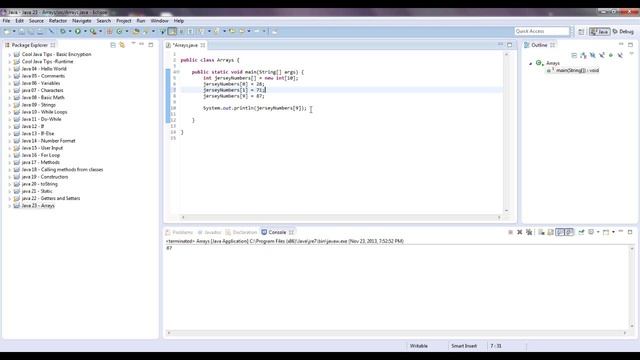The height and width of the screenshot is (360, 640).
Task: Select main(String[]) method in Outline
Action: pos(573,70)
